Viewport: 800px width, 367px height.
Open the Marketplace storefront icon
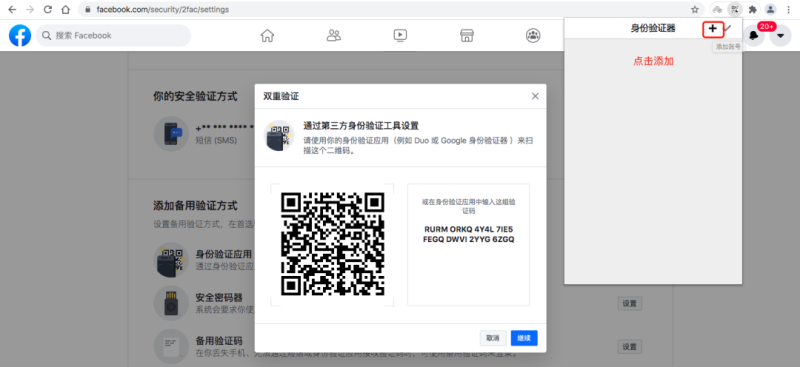(x=467, y=35)
